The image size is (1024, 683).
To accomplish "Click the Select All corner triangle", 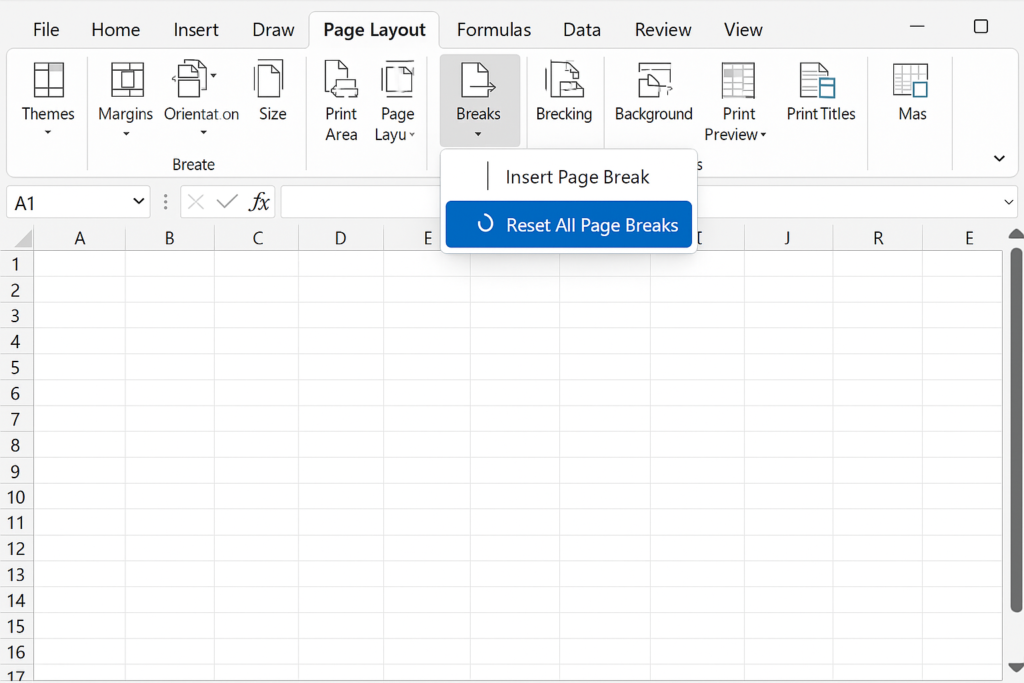I will (22, 239).
